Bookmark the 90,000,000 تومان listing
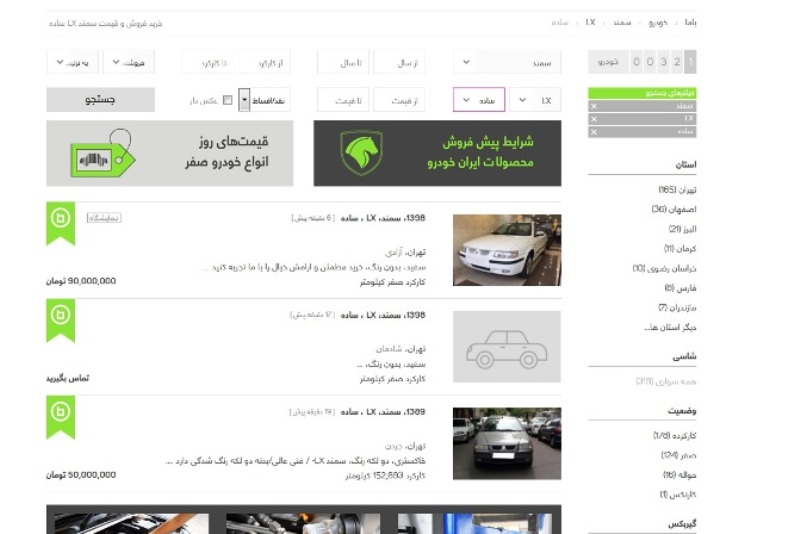 tap(61, 222)
